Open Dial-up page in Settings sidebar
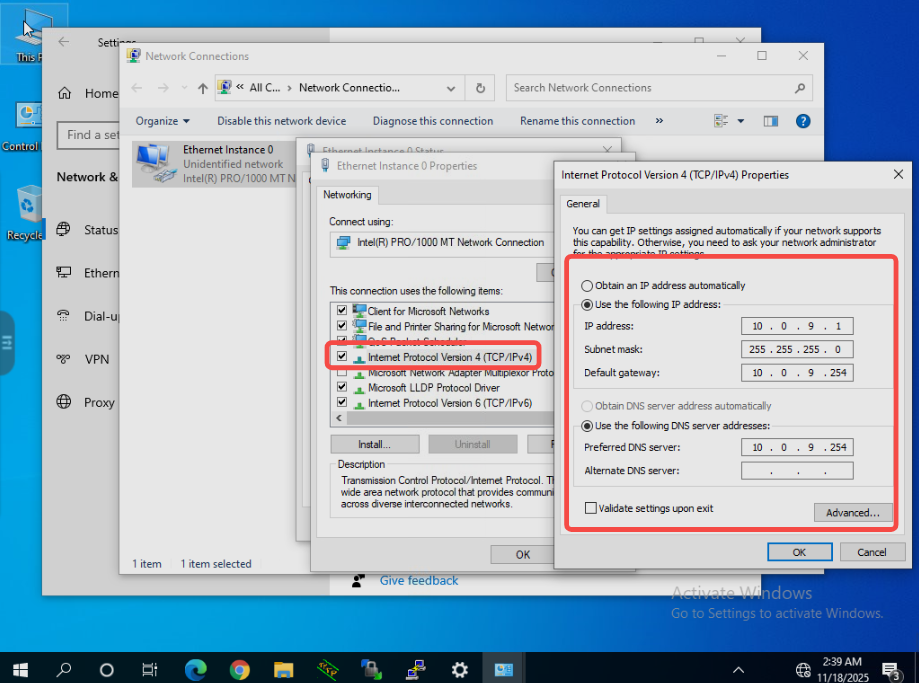This screenshot has height=683, width=919. [x=88, y=316]
